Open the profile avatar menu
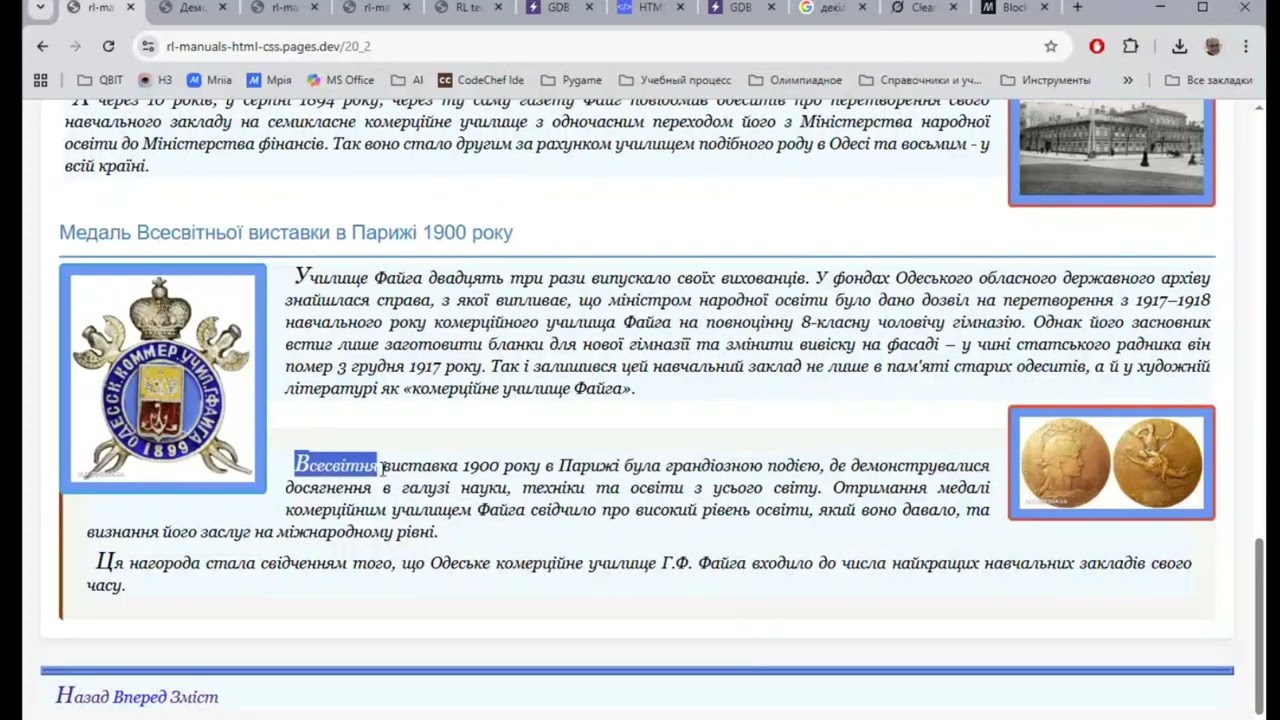This screenshot has height=720, width=1280. 1213,46
